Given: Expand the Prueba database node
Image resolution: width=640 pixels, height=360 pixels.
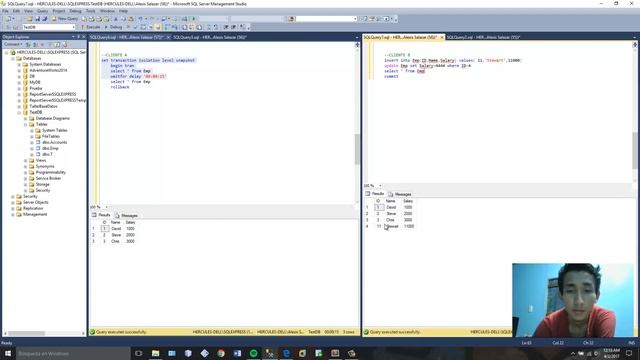Looking at the screenshot, I should pos(19,88).
